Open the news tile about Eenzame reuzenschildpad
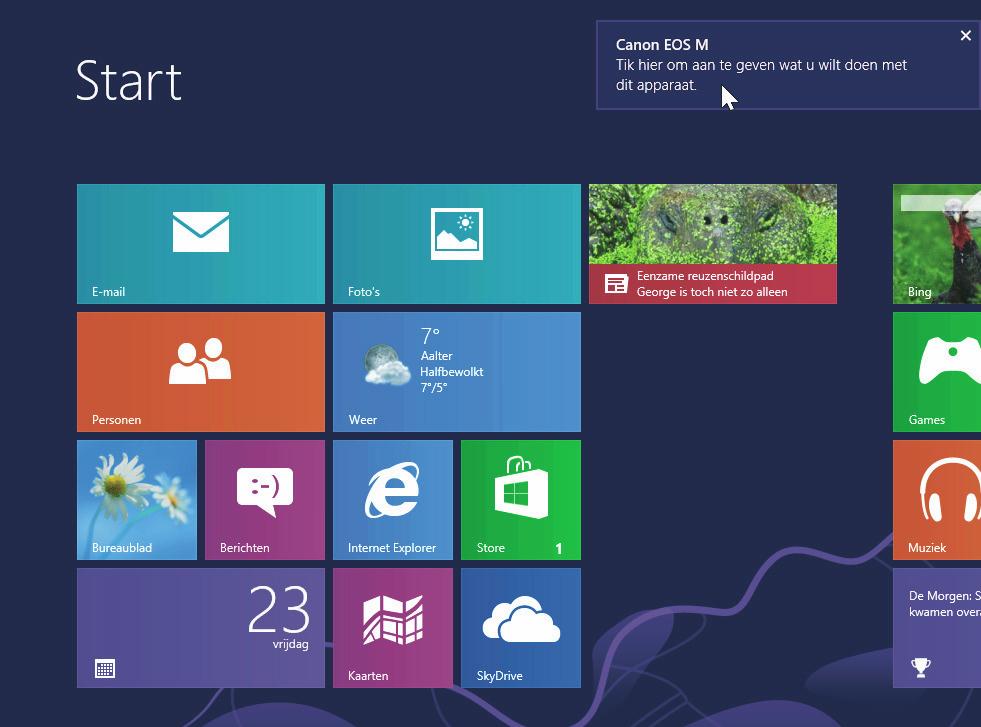Screen dimensions: 981x727 click(713, 244)
